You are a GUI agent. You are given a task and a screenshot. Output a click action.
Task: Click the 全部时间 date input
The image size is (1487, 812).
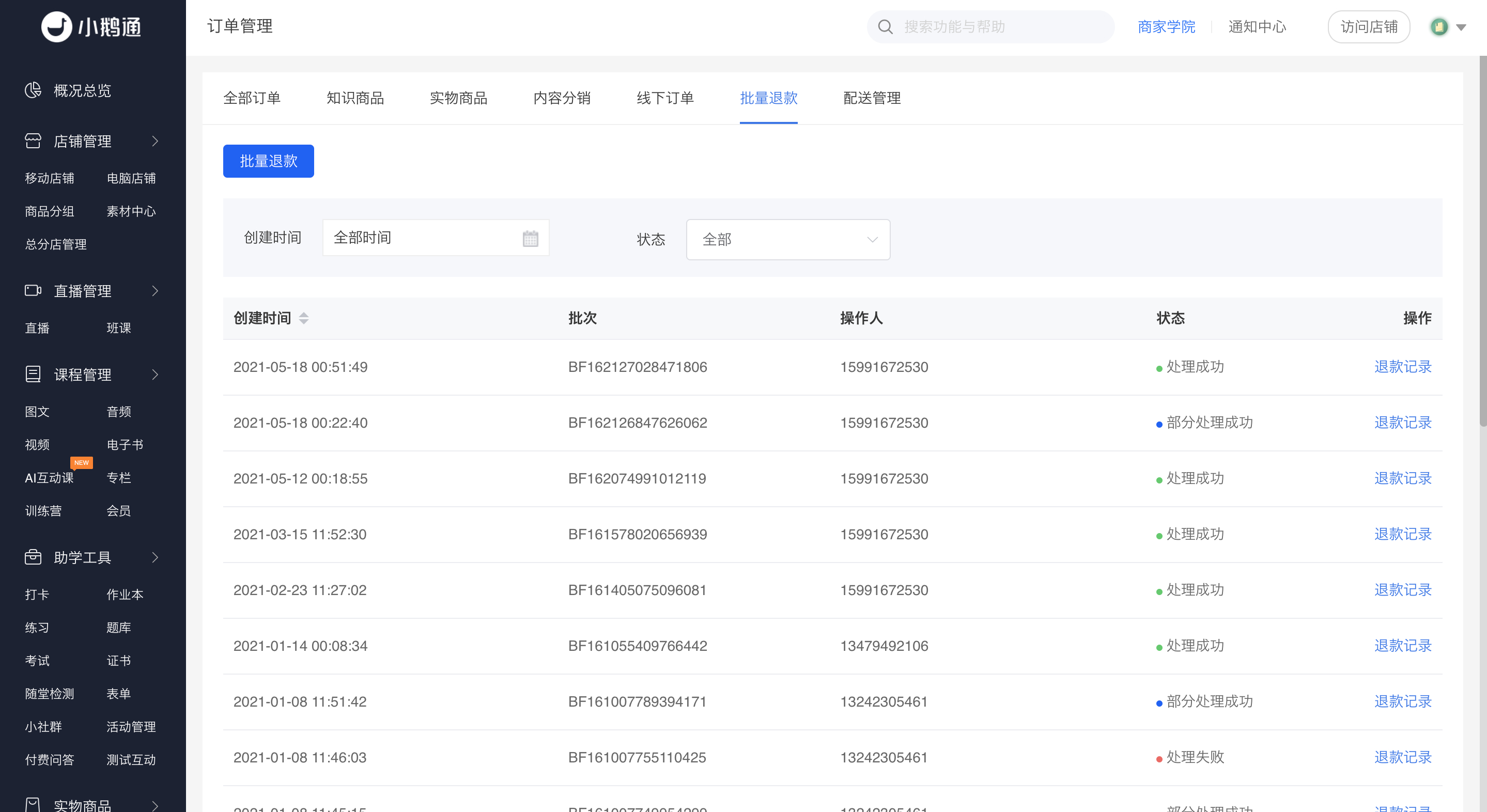click(436, 238)
